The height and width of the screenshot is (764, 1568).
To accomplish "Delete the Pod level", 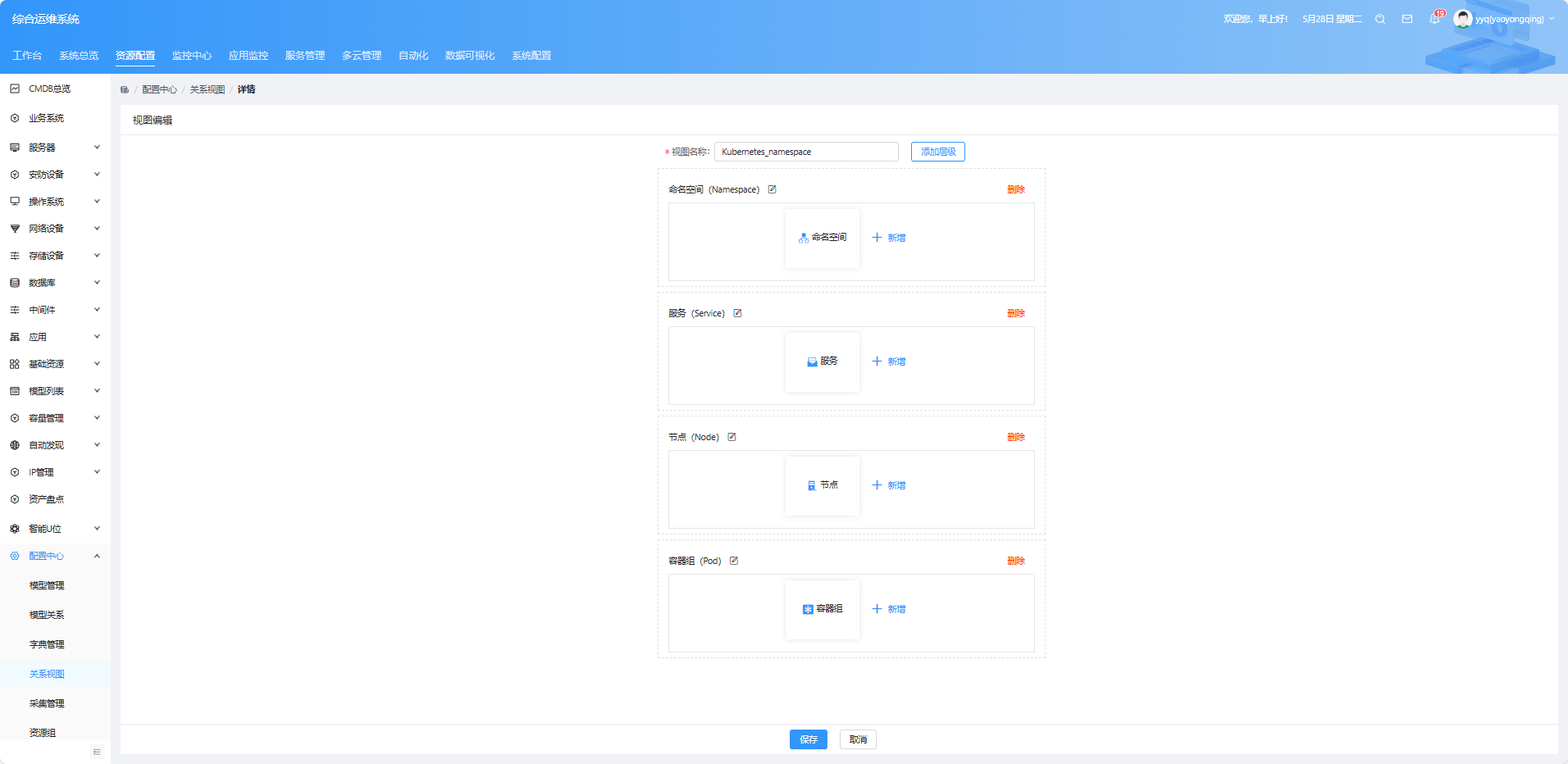I will [1016, 561].
